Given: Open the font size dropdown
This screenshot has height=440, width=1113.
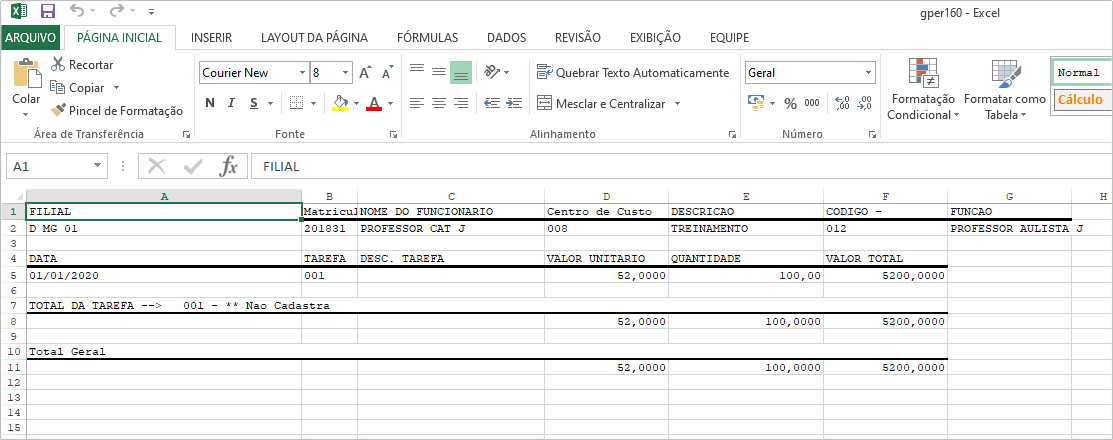Looking at the screenshot, I should coord(346,72).
